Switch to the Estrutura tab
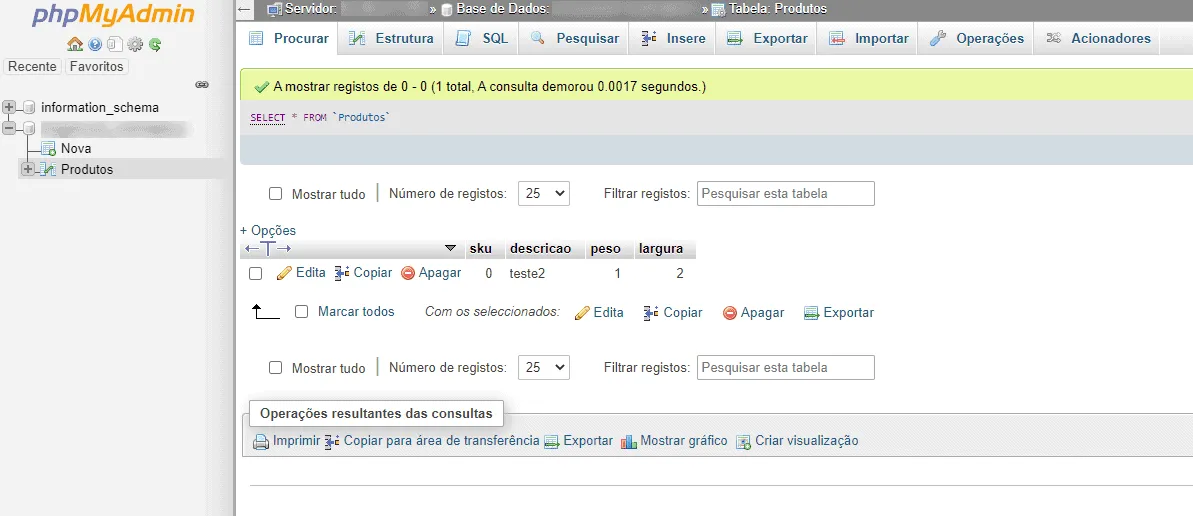Image resolution: width=1193 pixels, height=516 pixels. tap(391, 38)
